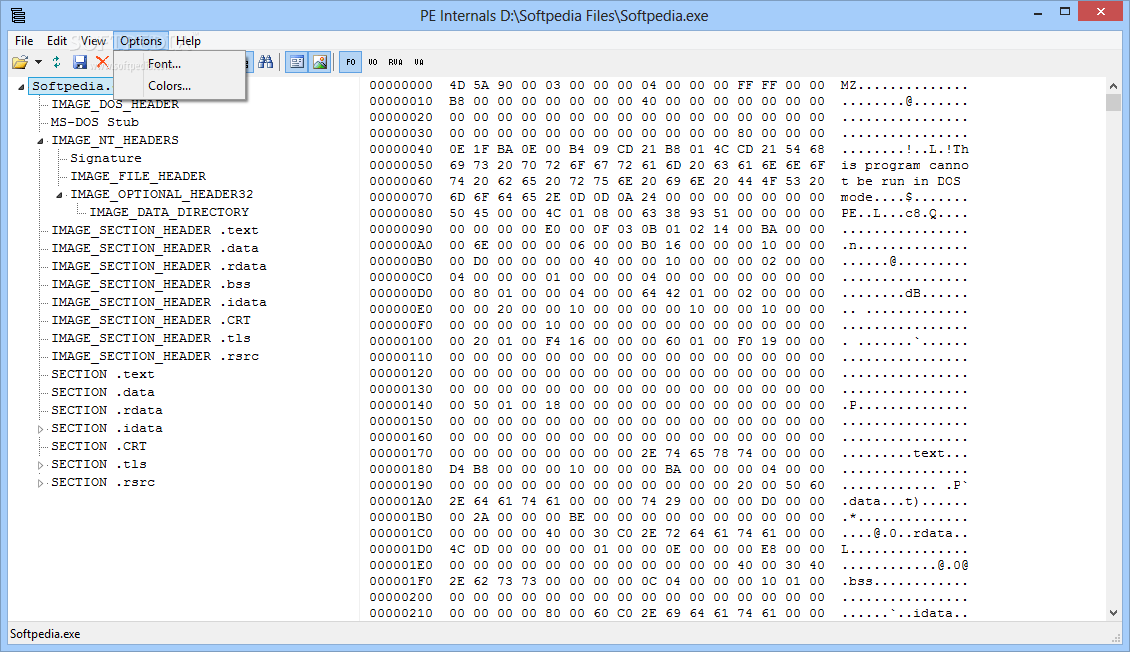Select SECTION .CRT tree item

point(99,446)
